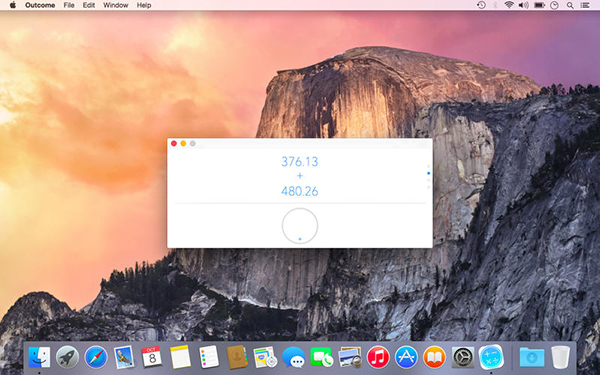Click the first number 376.13
The width and height of the screenshot is (600, 375).
pos(300,161)
